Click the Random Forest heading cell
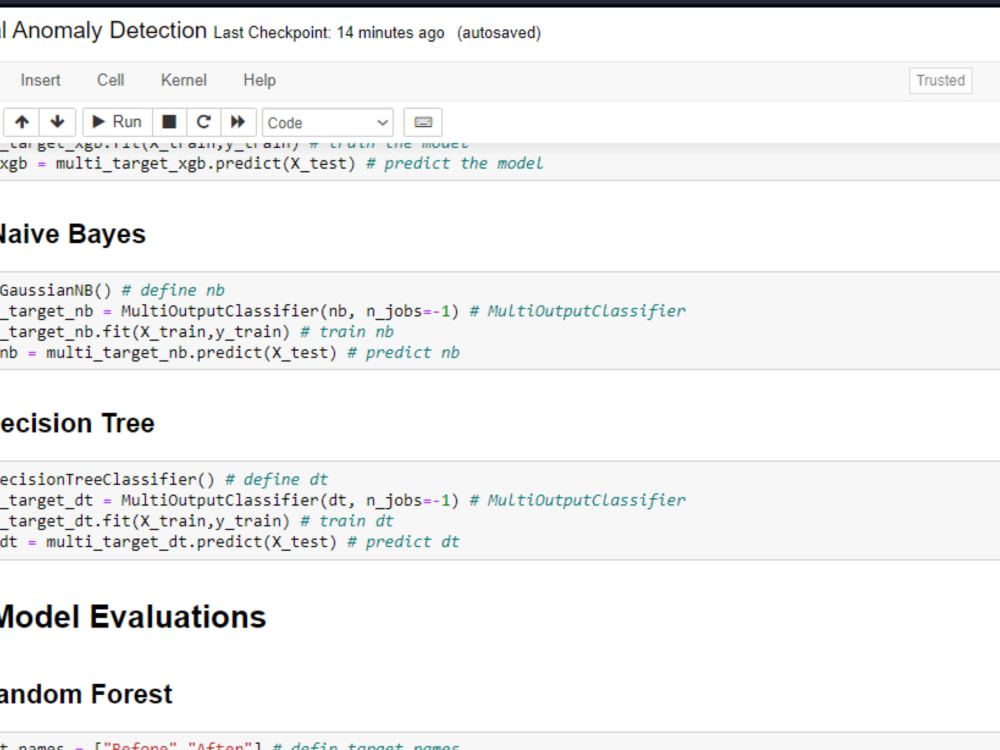 [x=85, y=693]
